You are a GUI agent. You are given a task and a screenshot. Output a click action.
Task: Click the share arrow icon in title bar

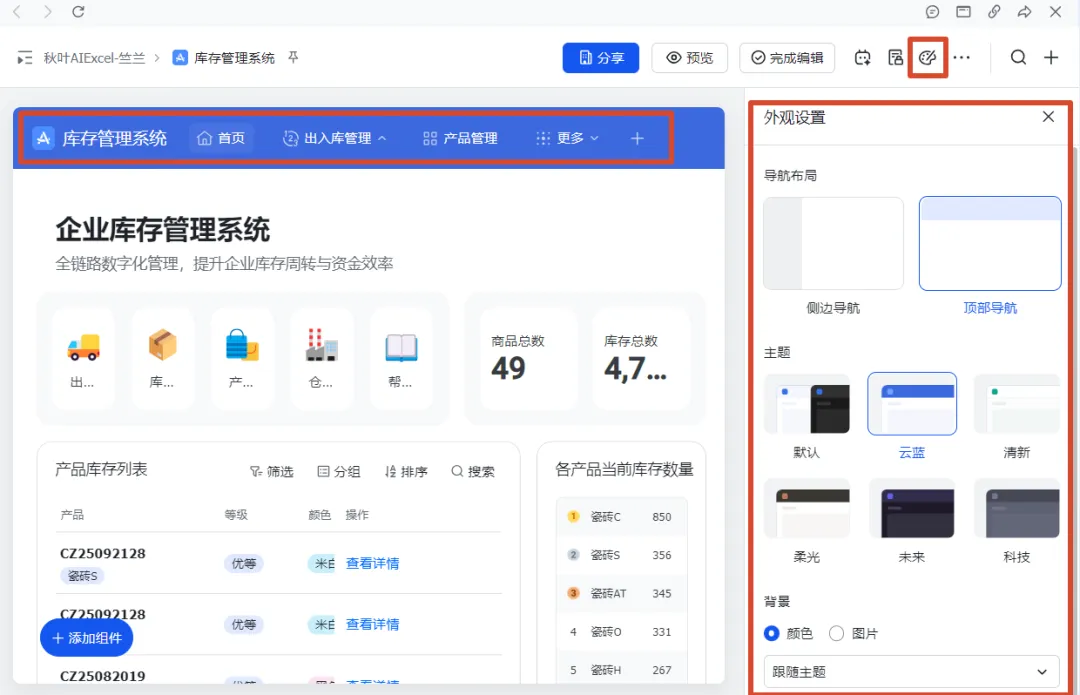[1024, 12]
